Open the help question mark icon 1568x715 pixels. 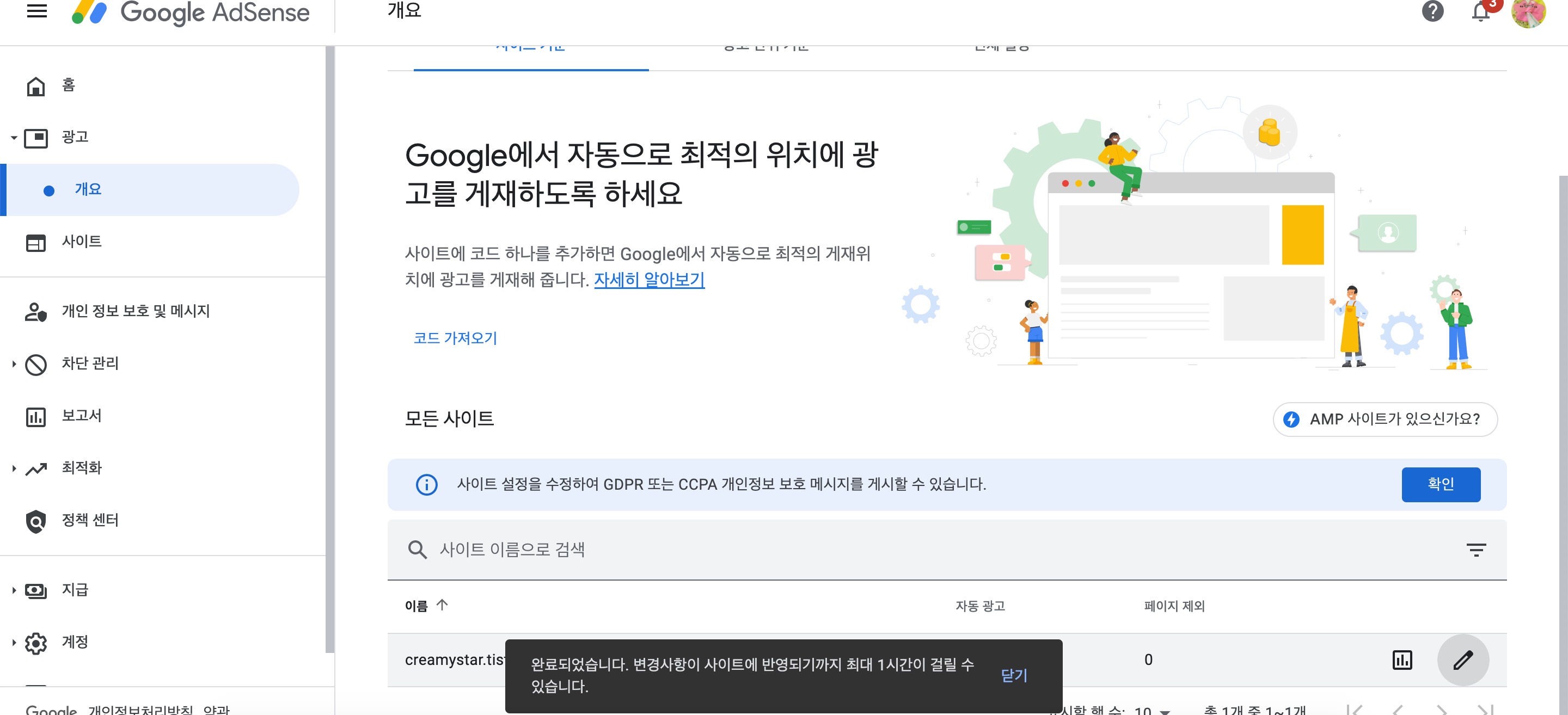click(x=1432, y=11)
